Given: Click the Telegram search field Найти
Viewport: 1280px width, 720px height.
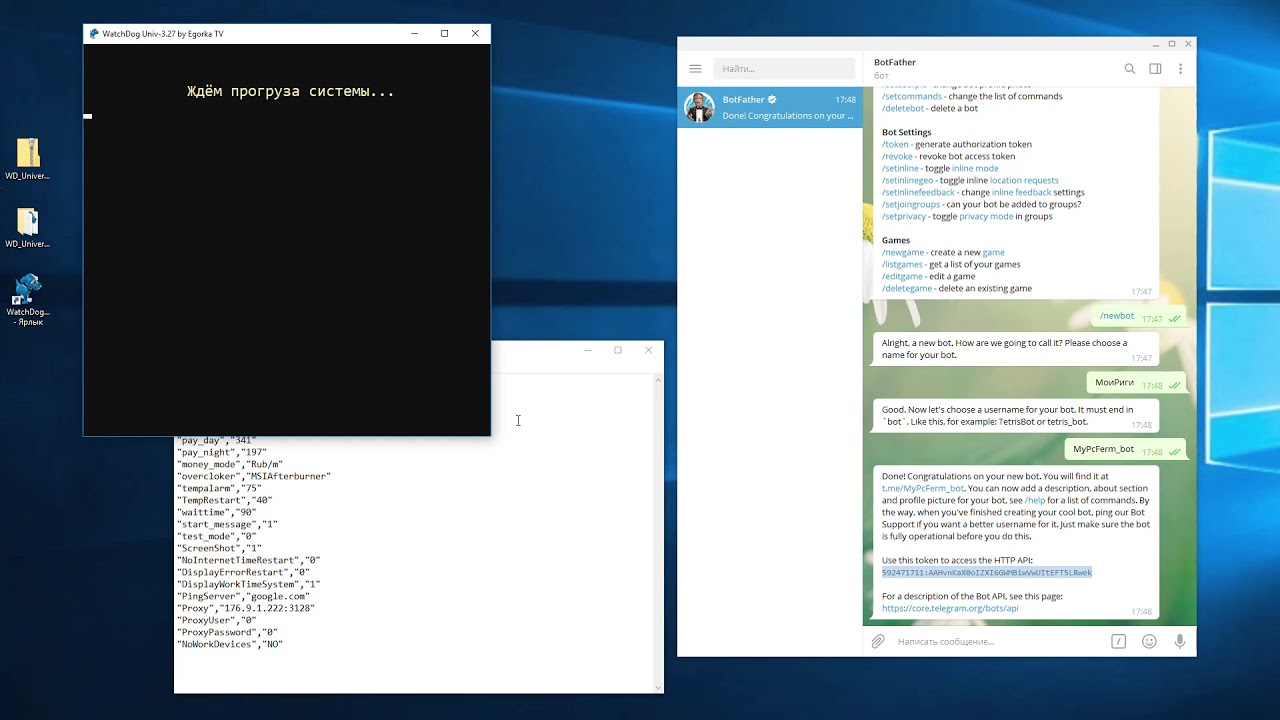Looking at the screenshot, I should (784, 69).
